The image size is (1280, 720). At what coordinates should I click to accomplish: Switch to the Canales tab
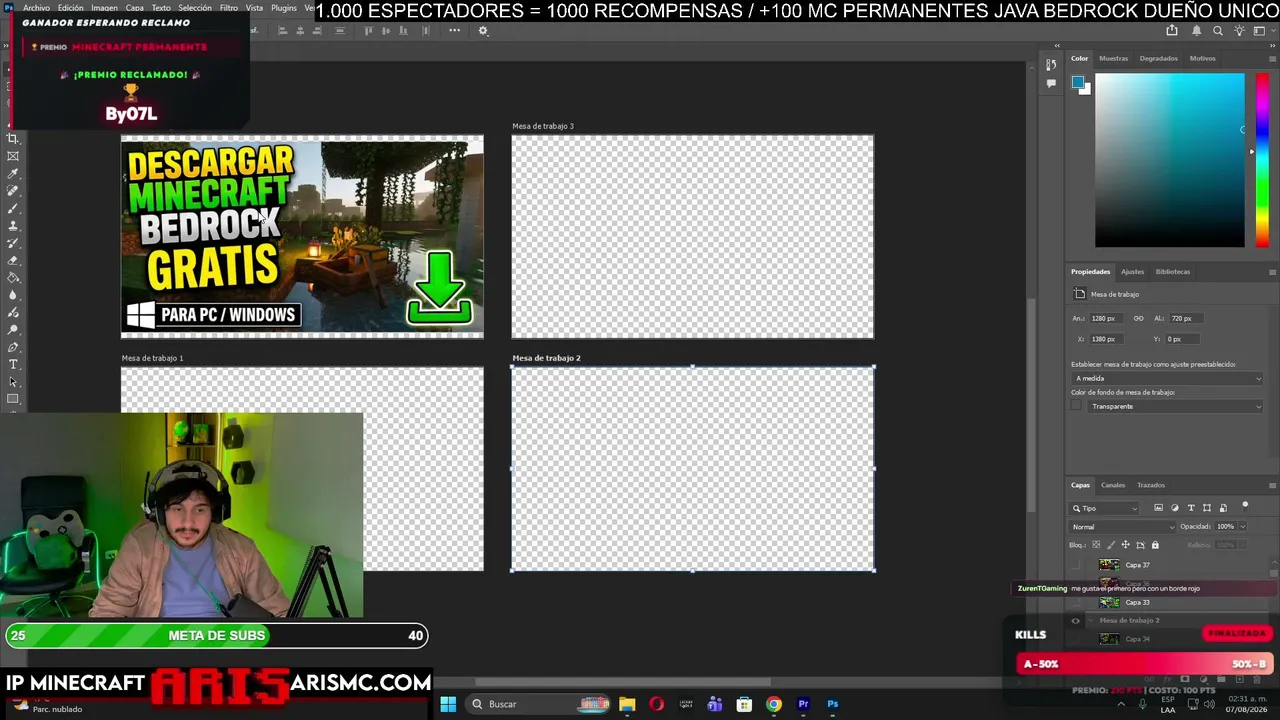1113,485
